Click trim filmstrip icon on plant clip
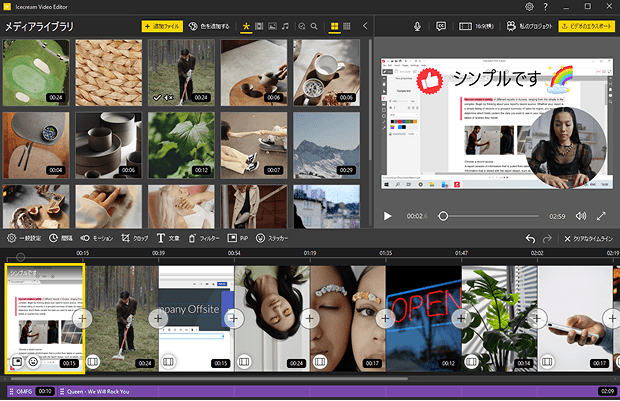Image resolution: width=620 pixels, height=401 pixels. (471, 361)
